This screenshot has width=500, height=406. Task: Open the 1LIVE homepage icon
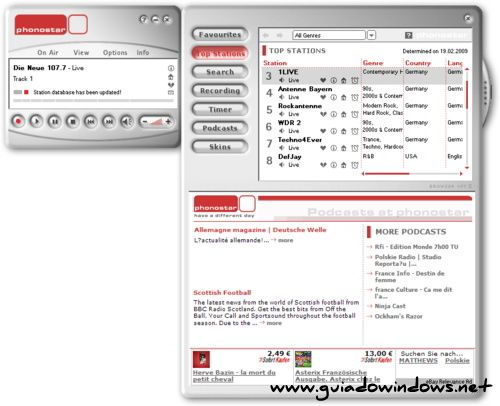click(x=344, y=80)
